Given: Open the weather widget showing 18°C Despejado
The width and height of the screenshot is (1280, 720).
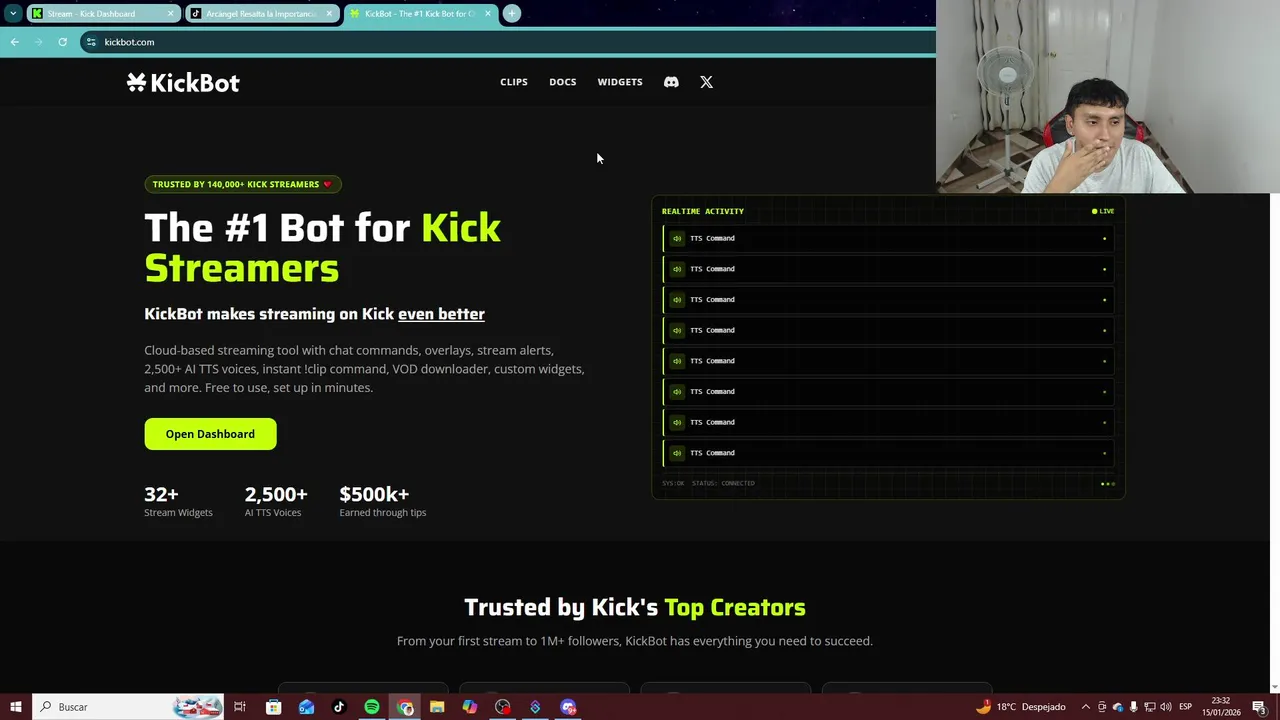Looking at the screenshot, I should 1020,707.
